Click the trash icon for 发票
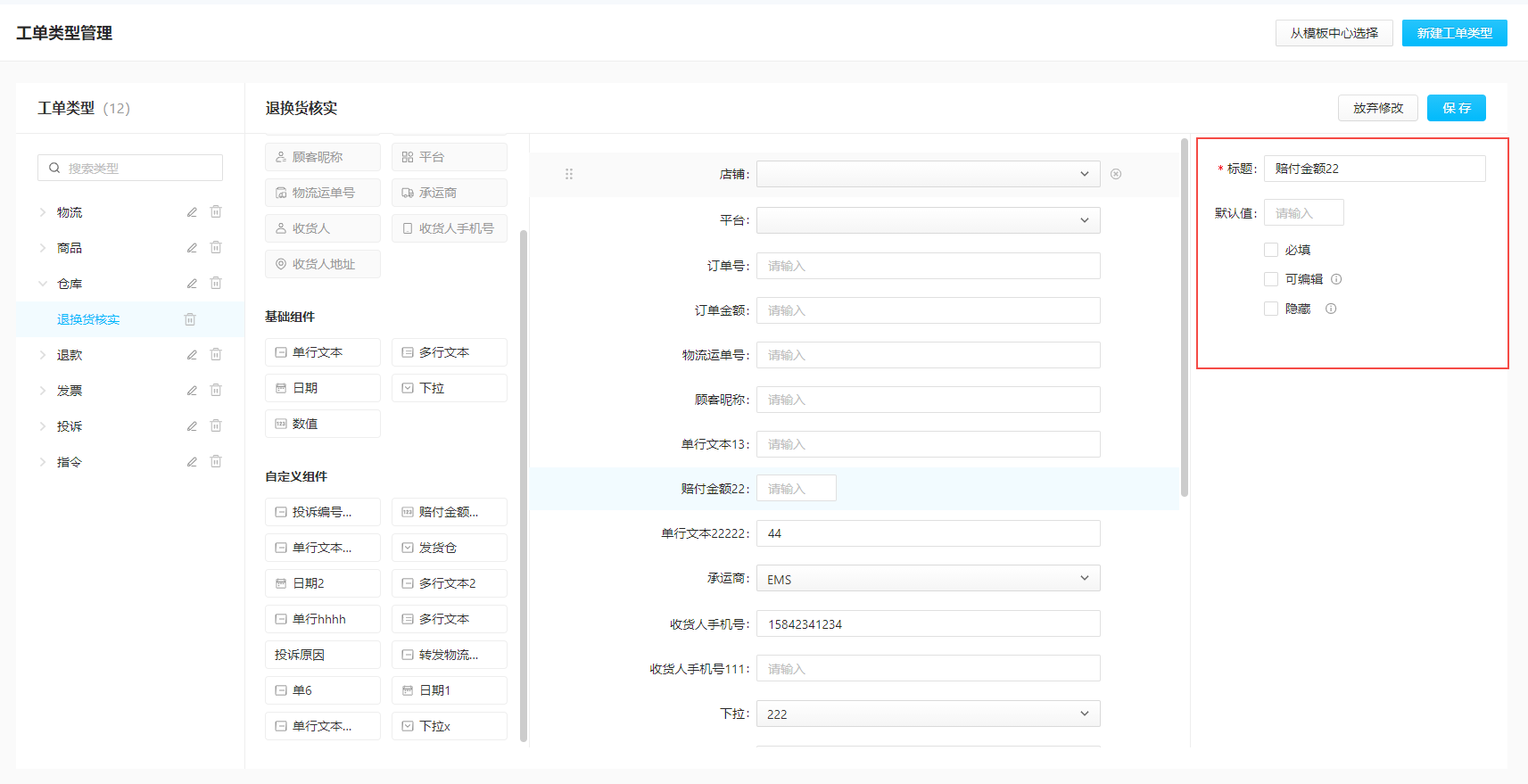 [x=216, y=391]
